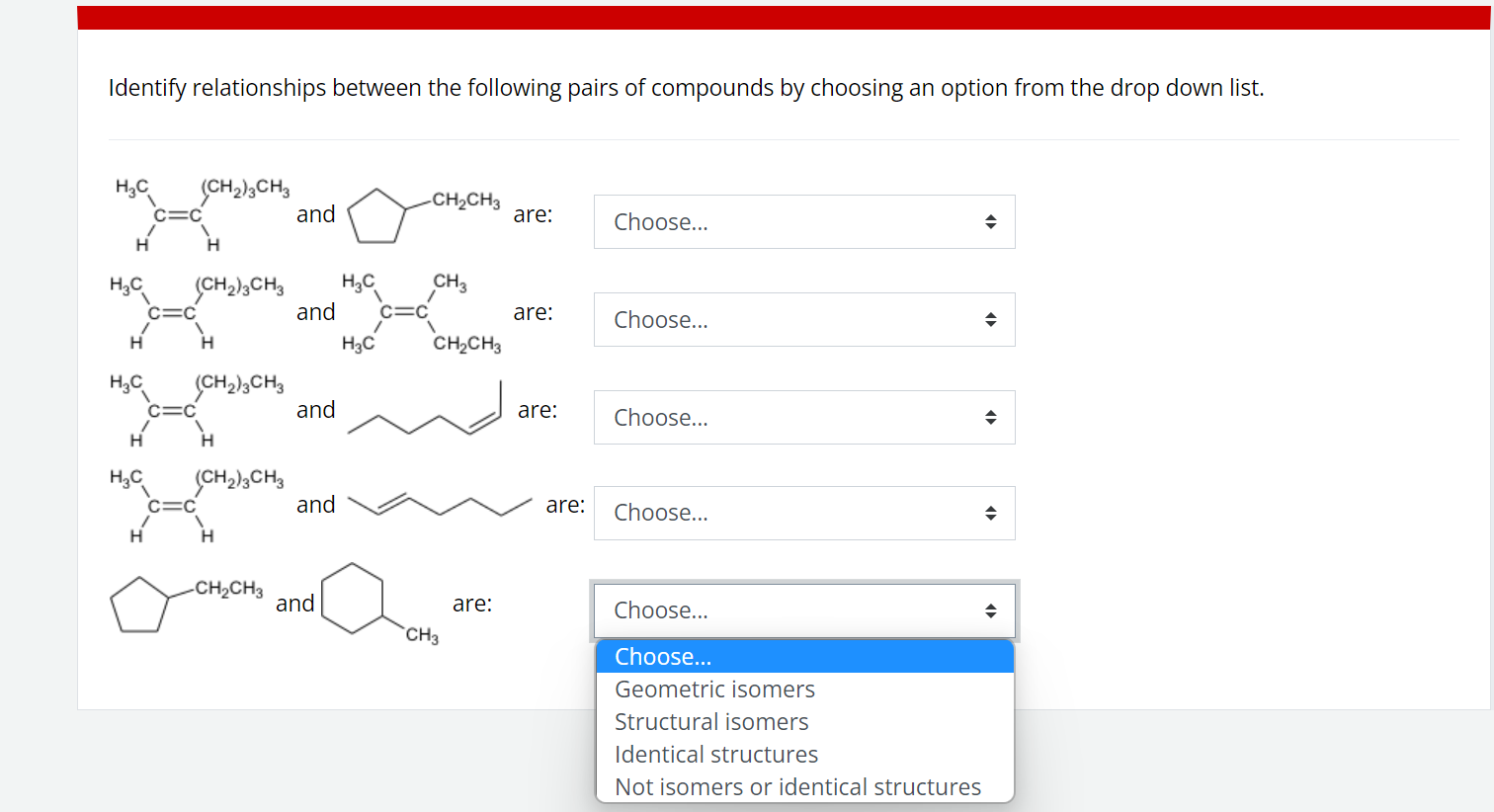The height and width of the screenshot is (812, 1494).
Task: Select the highlighted Choose... placeholder option
Action: 804,657
